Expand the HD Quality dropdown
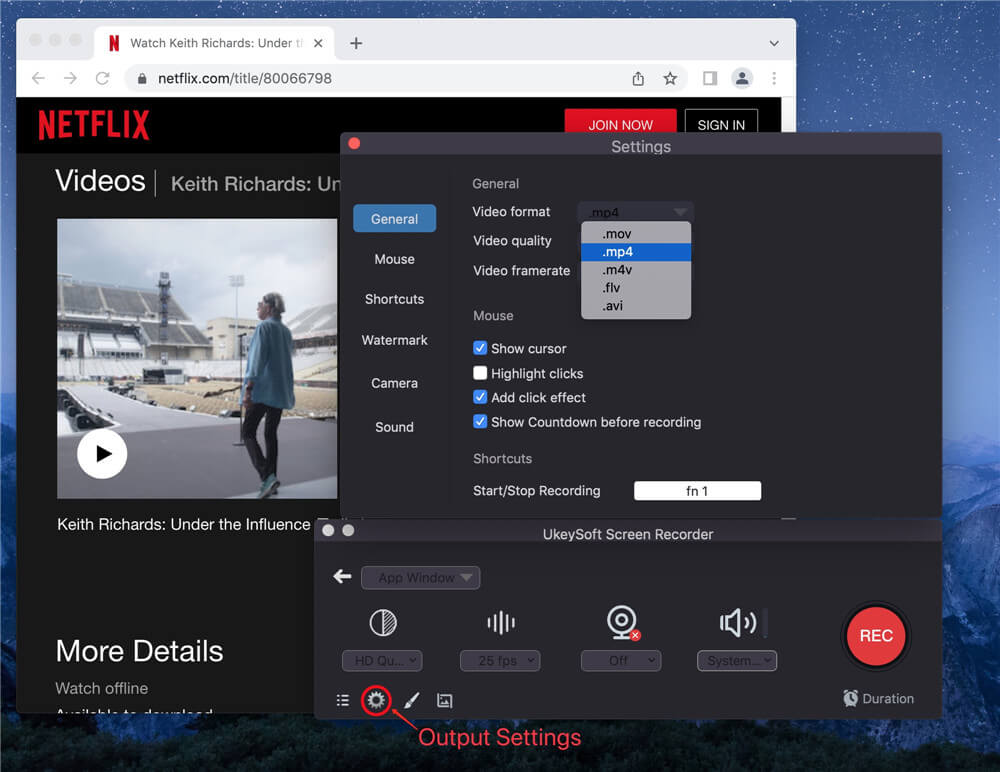The image size is (1000, 772). (x=382, y=661)
